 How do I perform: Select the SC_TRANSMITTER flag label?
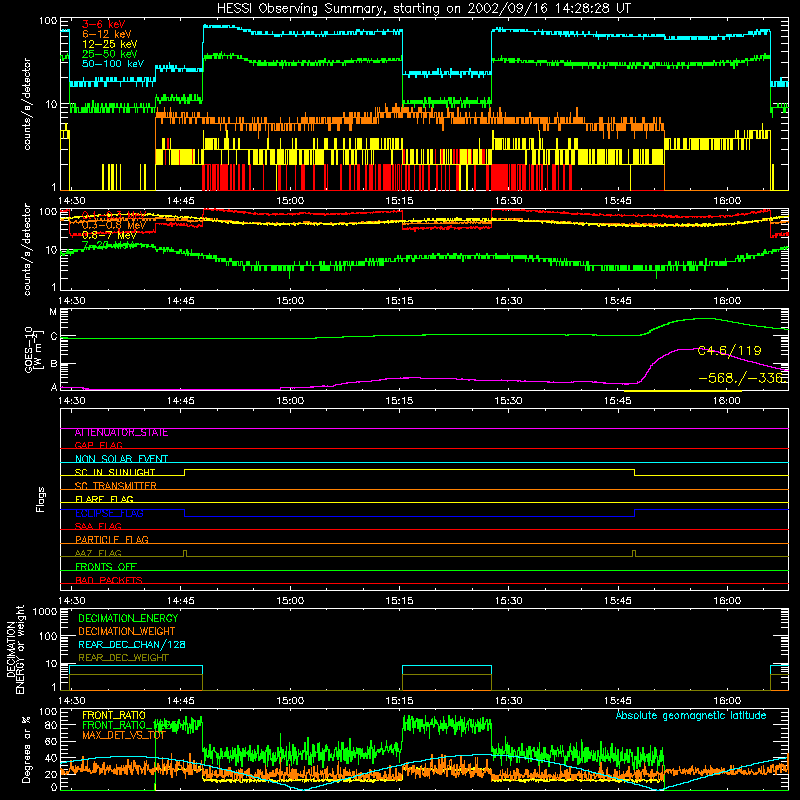point(116,486)
